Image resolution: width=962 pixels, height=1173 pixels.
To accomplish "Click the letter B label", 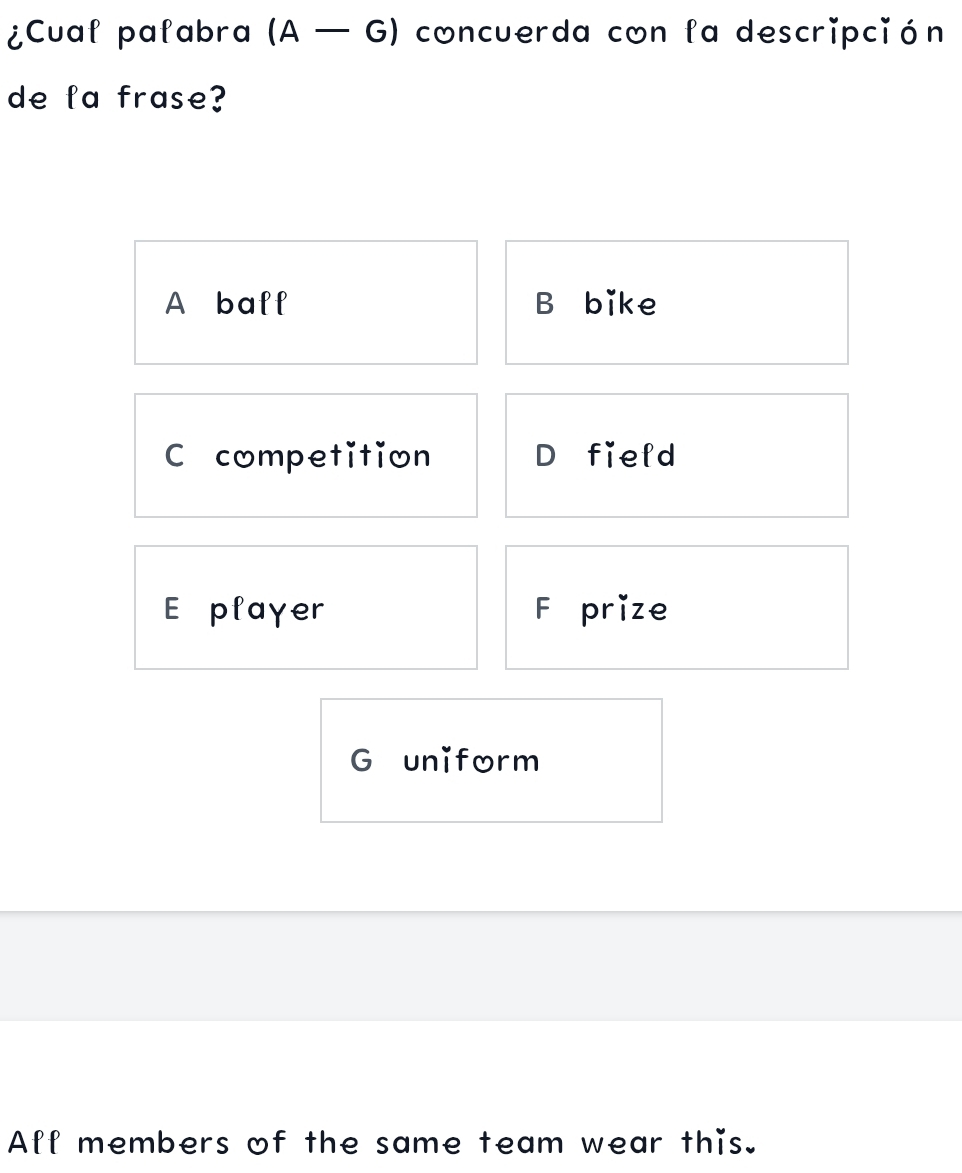I will pyautogui.click(x=545, y=303).
